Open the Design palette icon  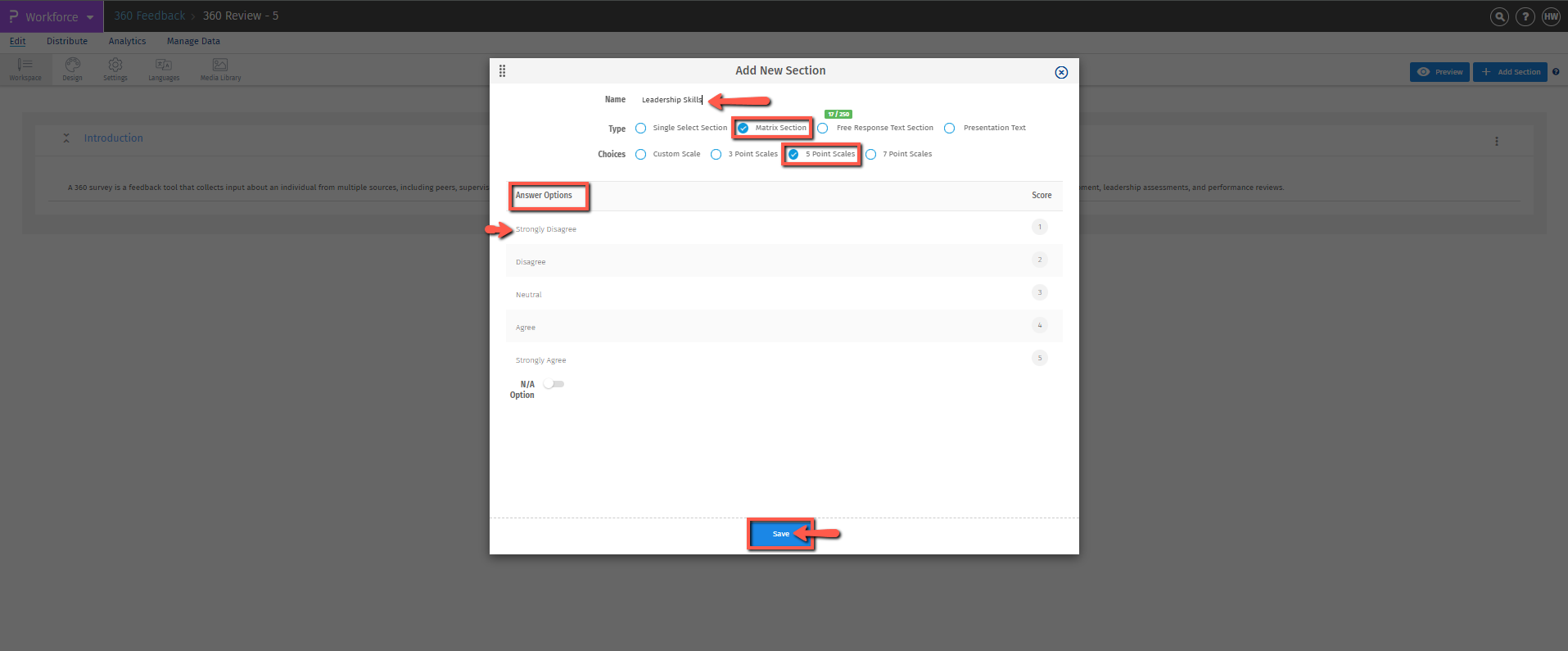point(73,70)
